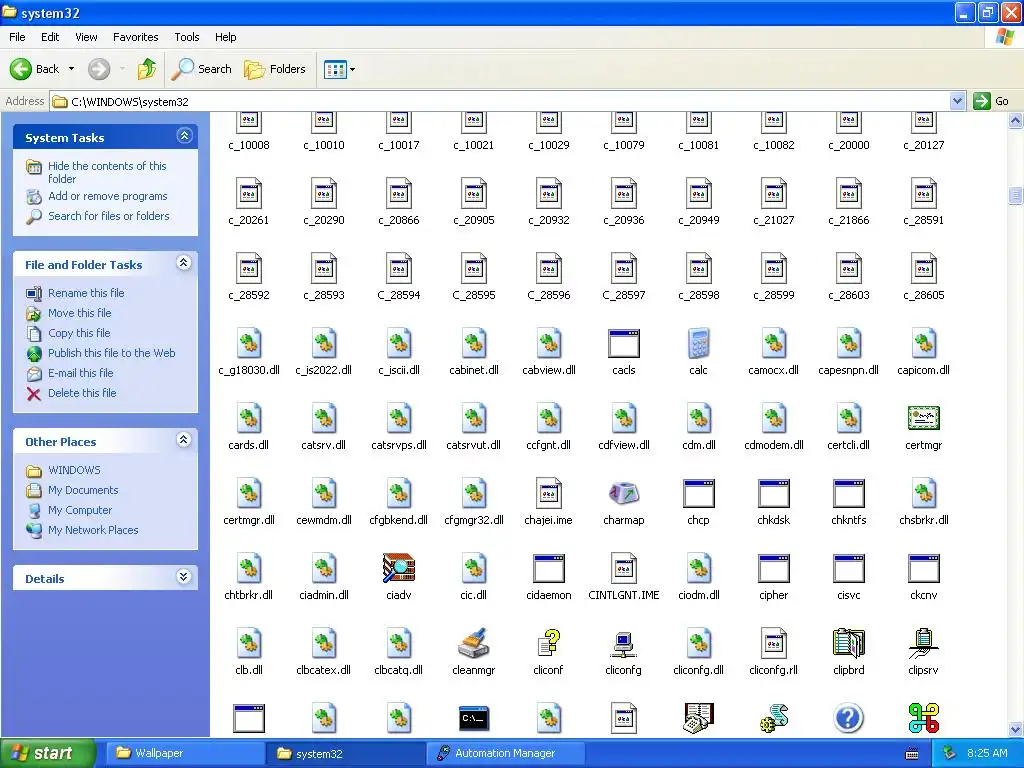Select the clipbrd clipboard viewer icon

tap(848, 643)
